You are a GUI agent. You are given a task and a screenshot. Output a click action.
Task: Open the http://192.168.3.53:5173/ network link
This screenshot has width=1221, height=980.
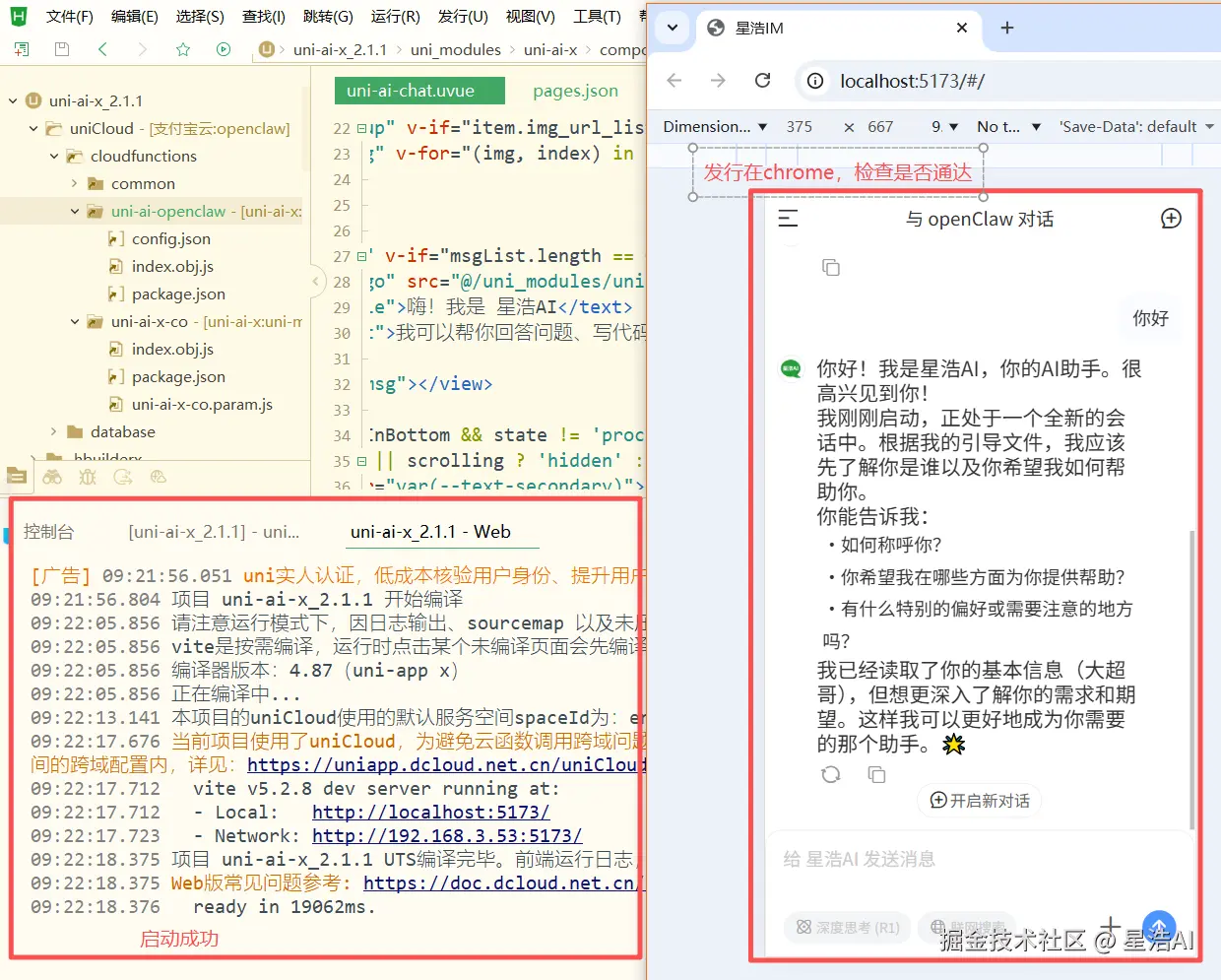coord(447,836)
